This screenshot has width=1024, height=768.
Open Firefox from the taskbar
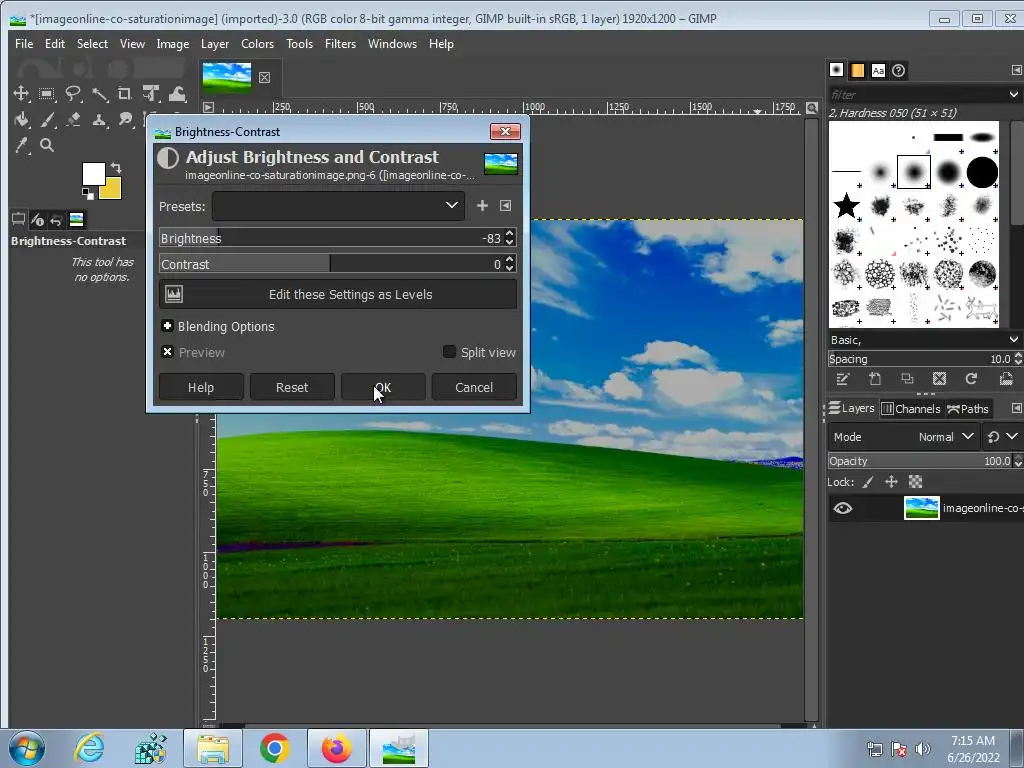pos(336,748)
